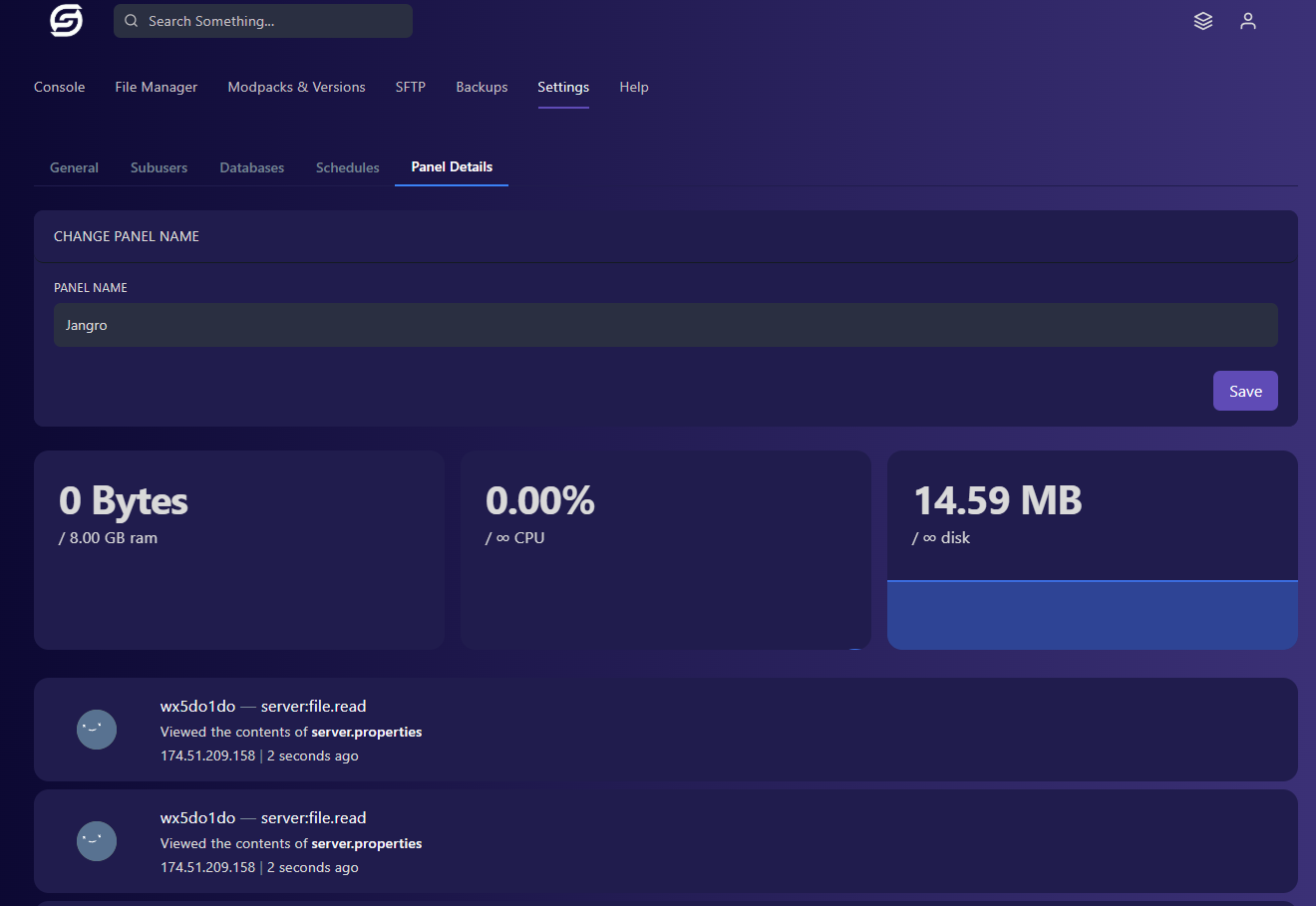Switch to the Modpacks & Versions tab
1316x906 pixels.
coord(296,87)
